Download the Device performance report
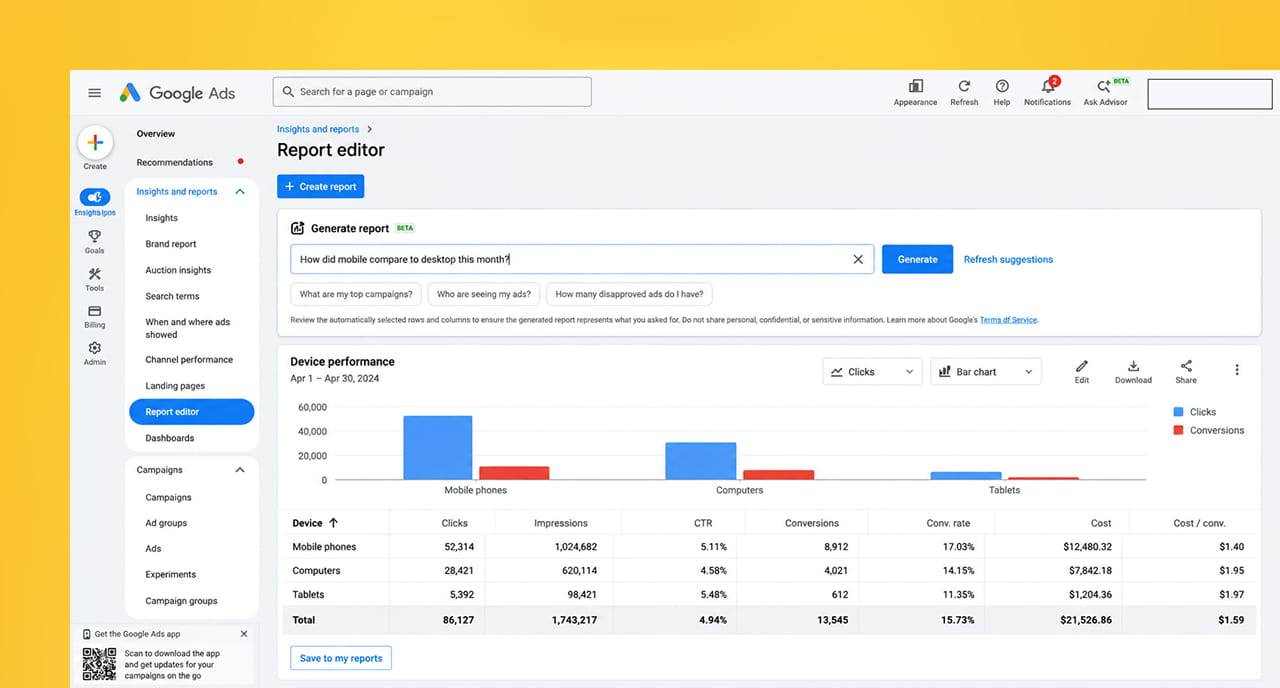 pyautogui.click(x=1133, y=366)
